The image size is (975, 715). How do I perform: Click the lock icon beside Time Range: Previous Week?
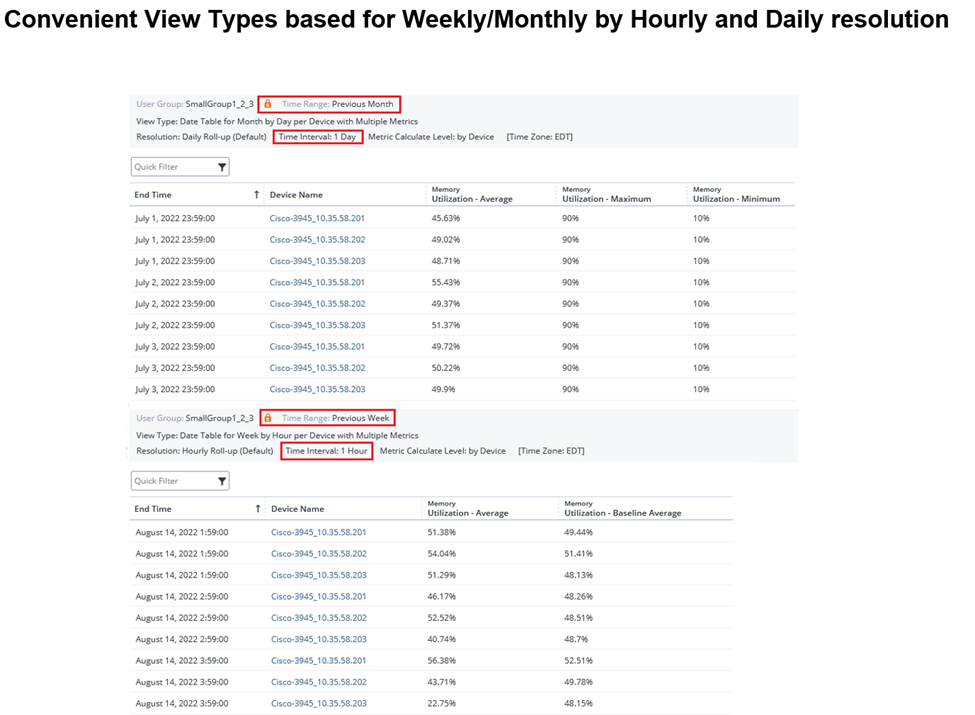pos(267,418)
